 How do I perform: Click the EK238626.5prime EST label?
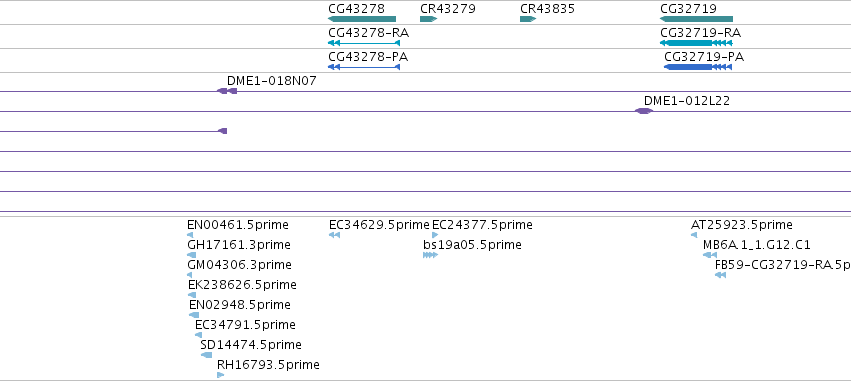click(242, 285)
